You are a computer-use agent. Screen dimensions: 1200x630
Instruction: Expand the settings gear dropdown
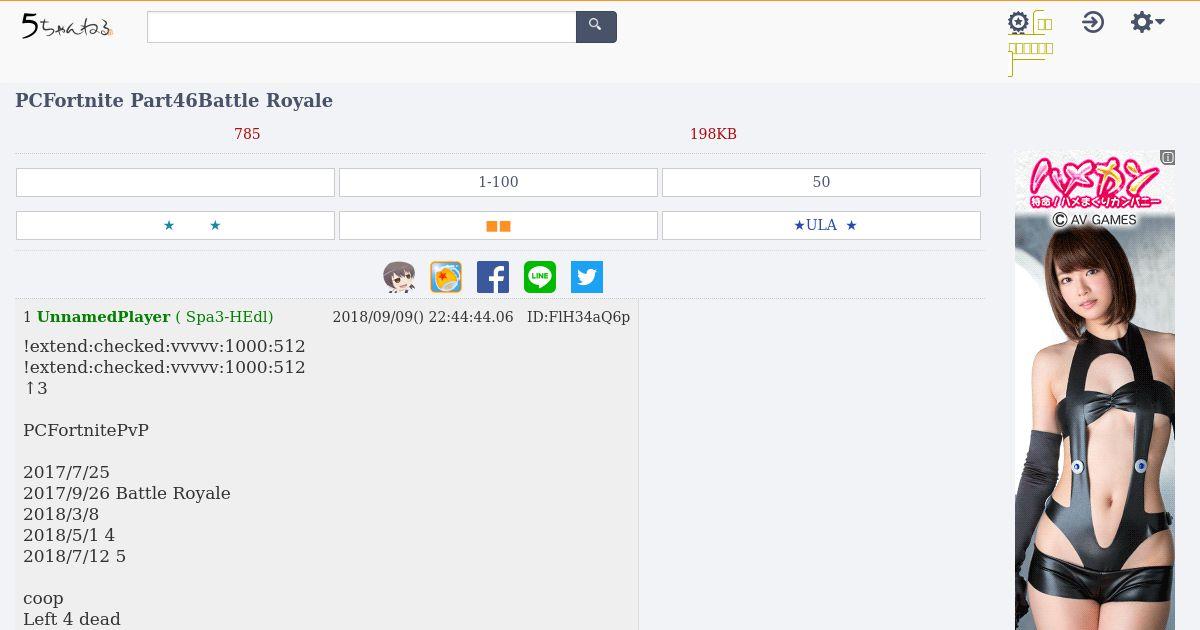(1147, 22)
